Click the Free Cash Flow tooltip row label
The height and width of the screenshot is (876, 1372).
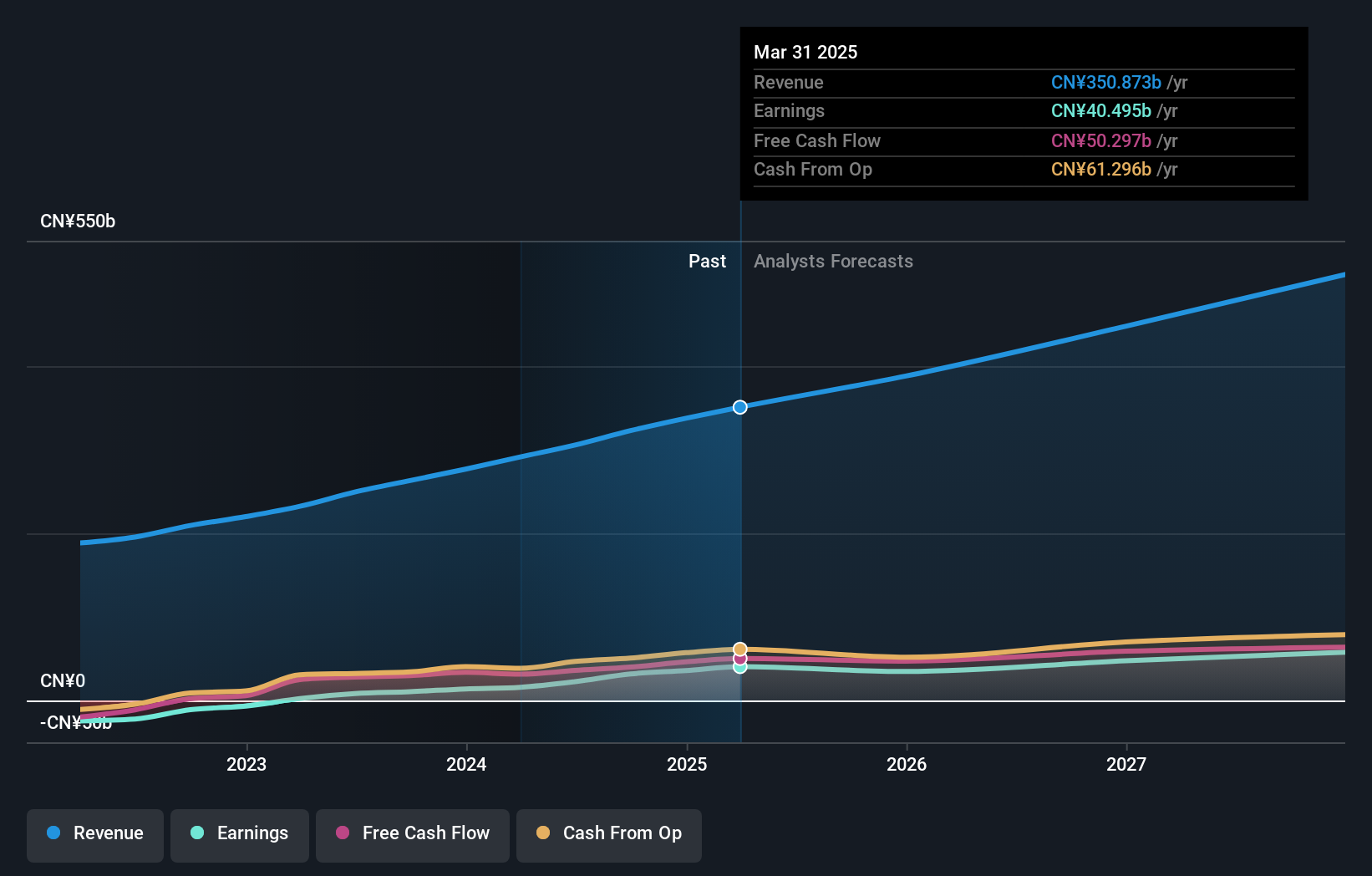click(x=817, y=141)
